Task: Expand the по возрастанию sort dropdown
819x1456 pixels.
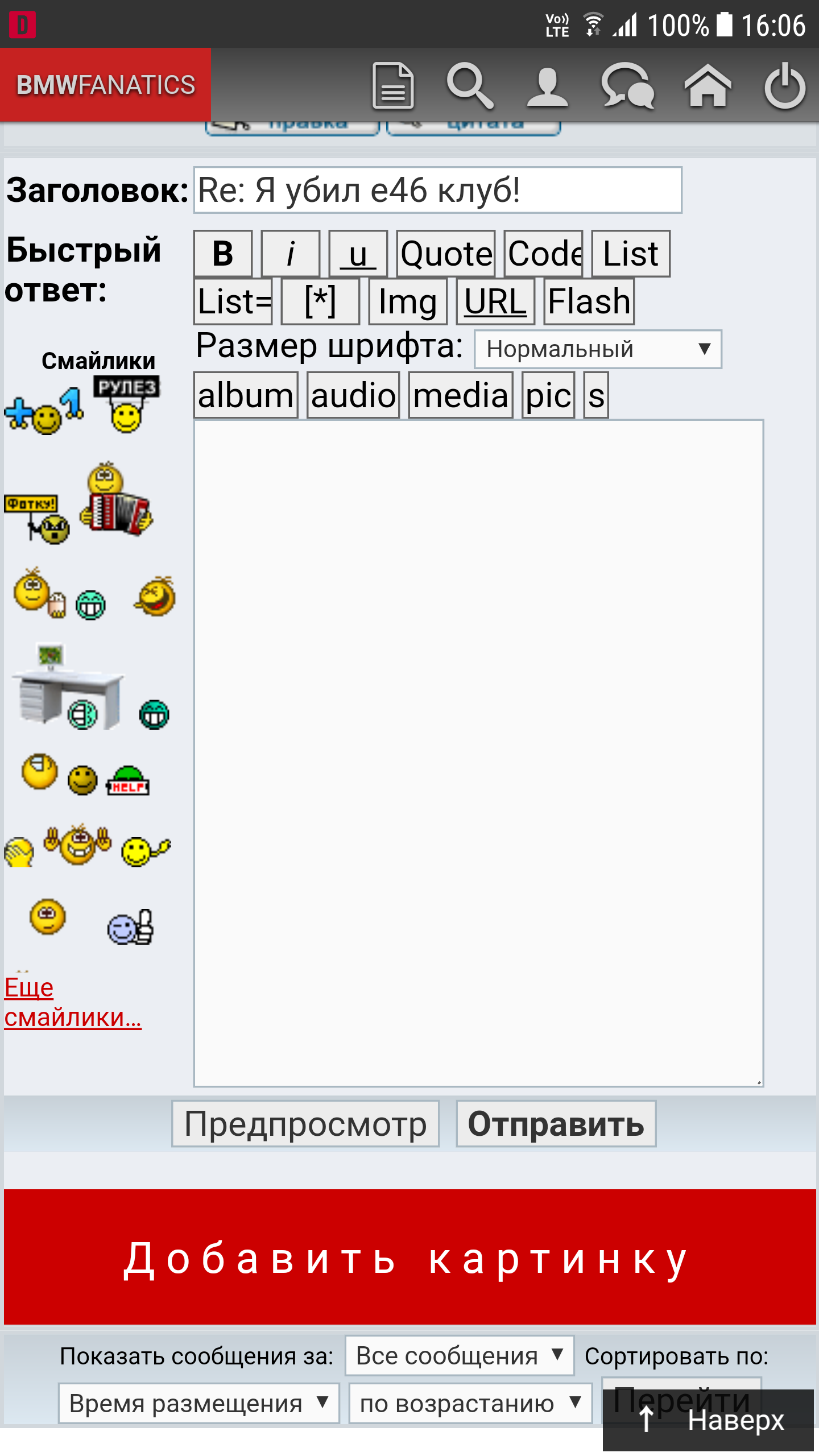Action: (x=470, y=1403)
